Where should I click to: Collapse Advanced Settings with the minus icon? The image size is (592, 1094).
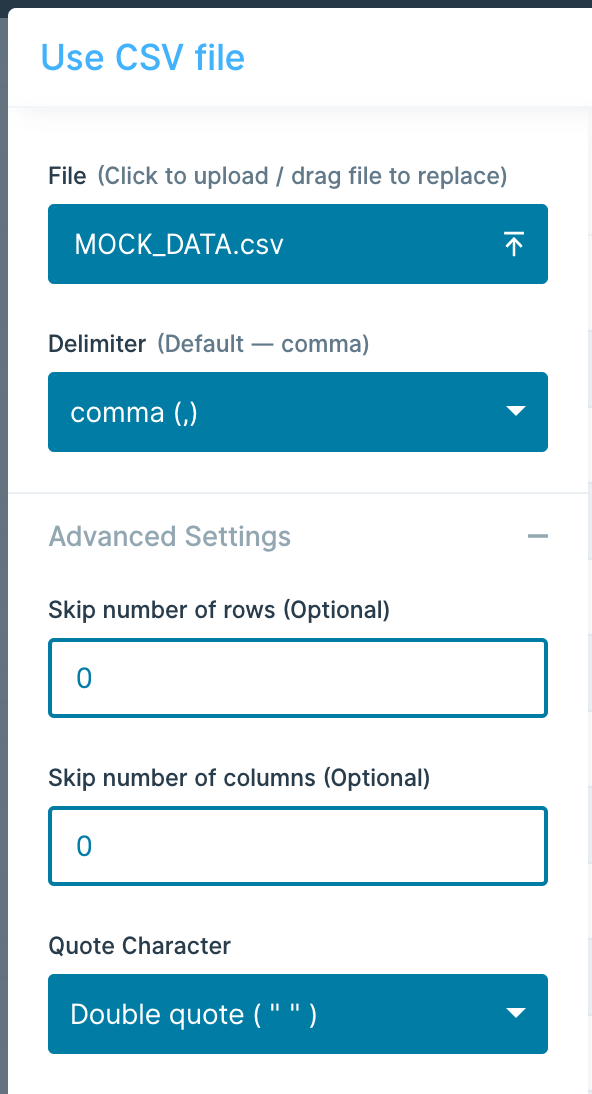tap(538, 536)
